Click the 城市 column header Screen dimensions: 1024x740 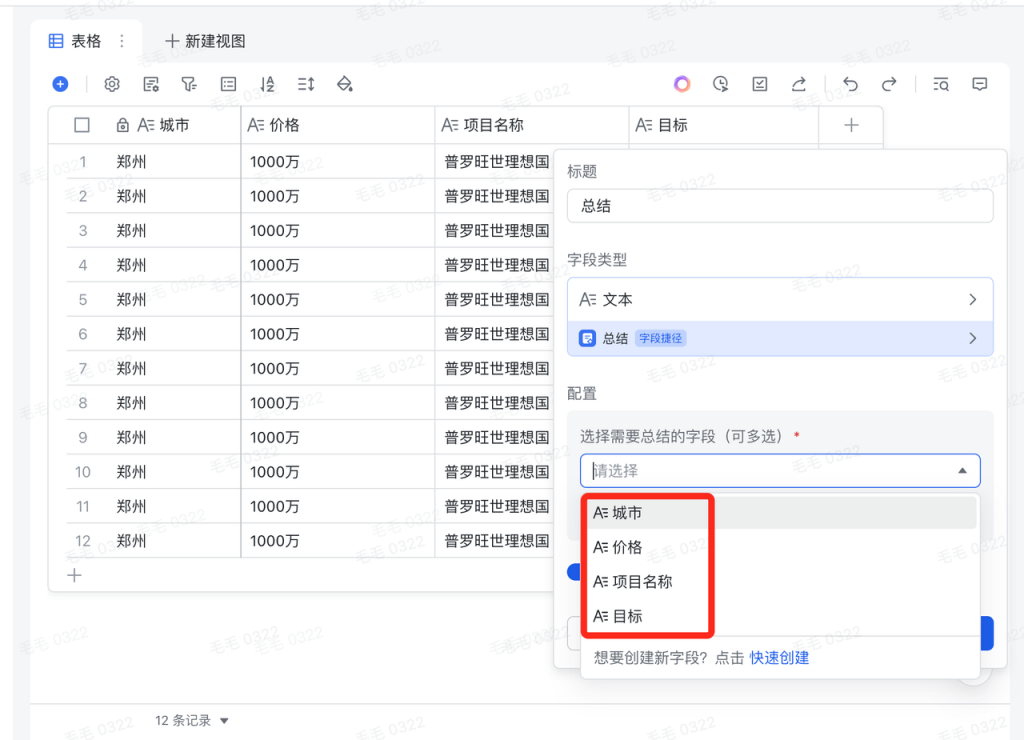pyautogui.click(x=152, y=125)
